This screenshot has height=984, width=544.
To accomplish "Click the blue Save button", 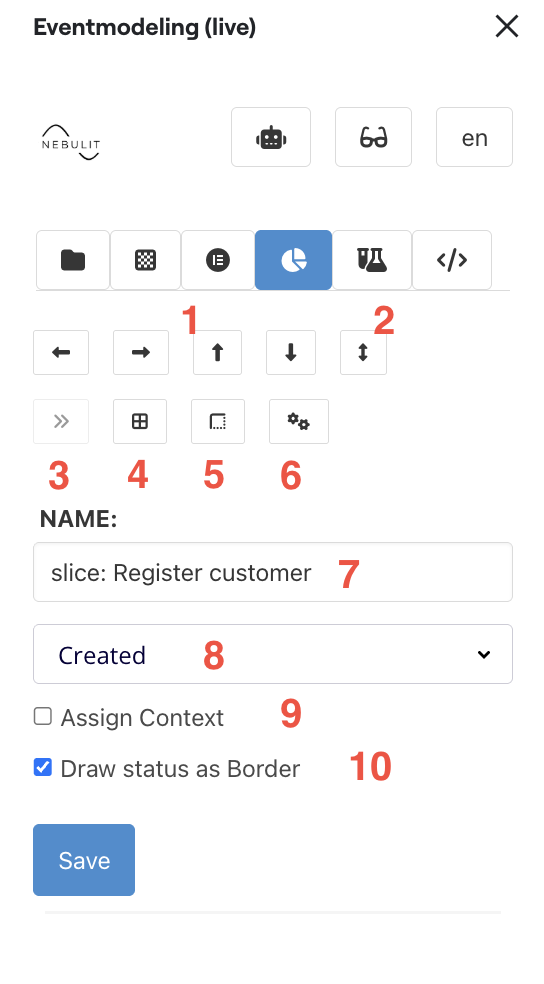I will coord(84,860).
